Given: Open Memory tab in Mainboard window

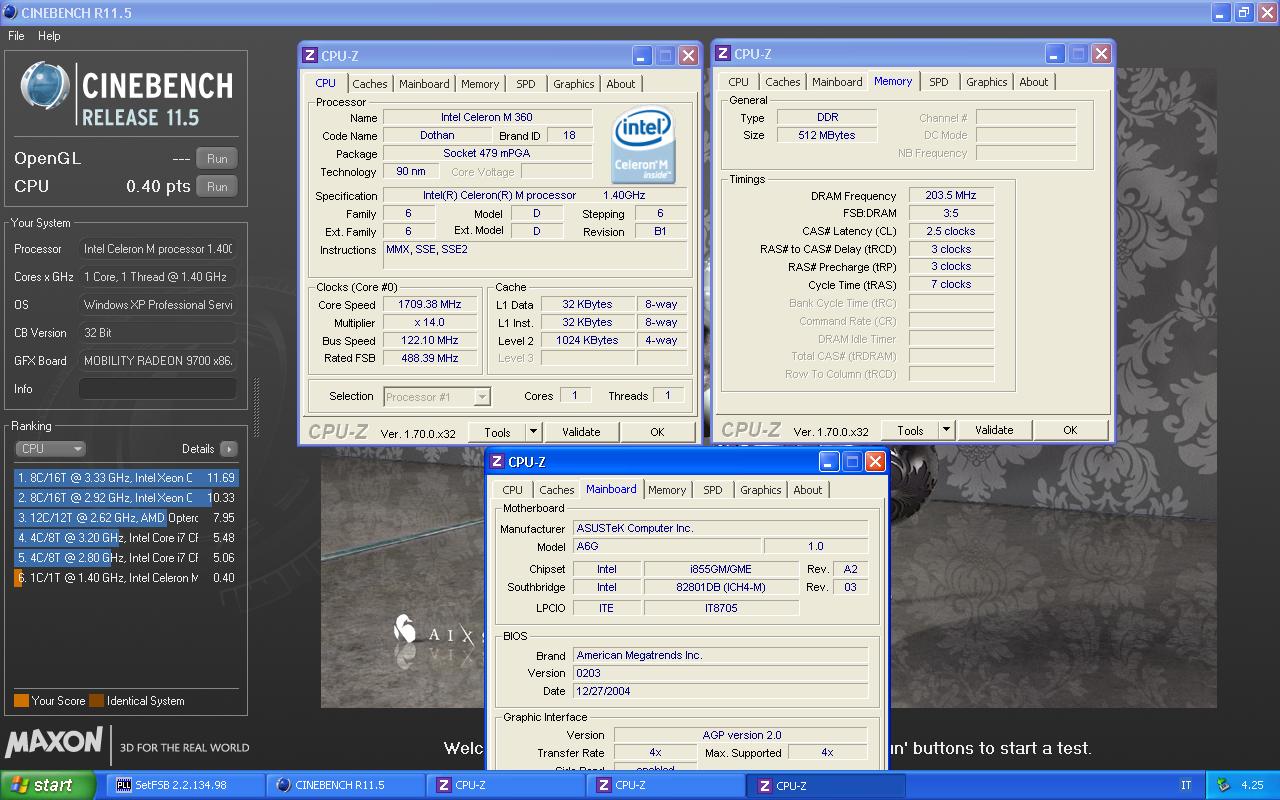Looking at the screenshot, I should pyautogui.click(x=667, y=490).
